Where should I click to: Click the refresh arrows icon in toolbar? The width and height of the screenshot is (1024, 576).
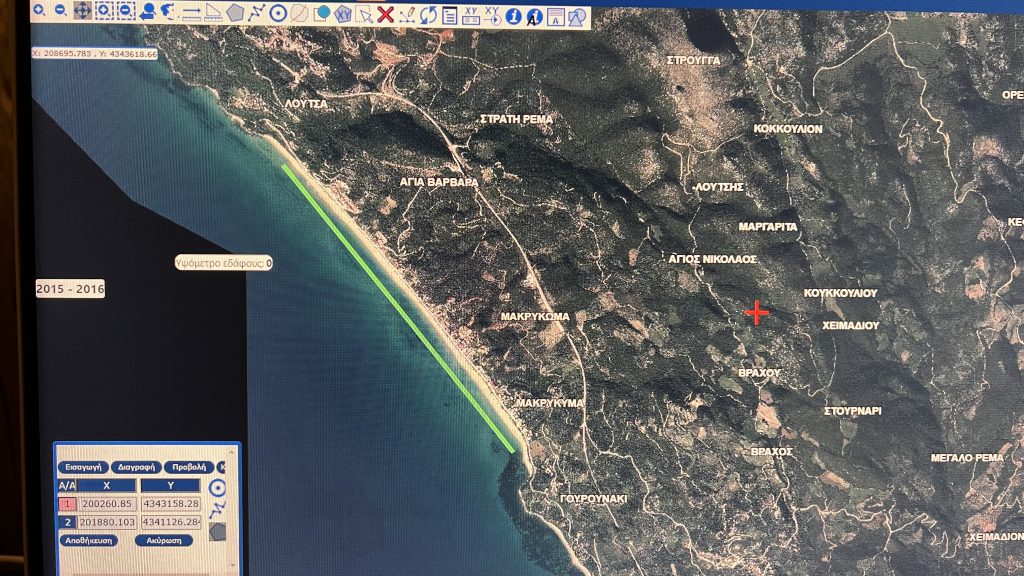pyautogui.click(x=428, y=14)
